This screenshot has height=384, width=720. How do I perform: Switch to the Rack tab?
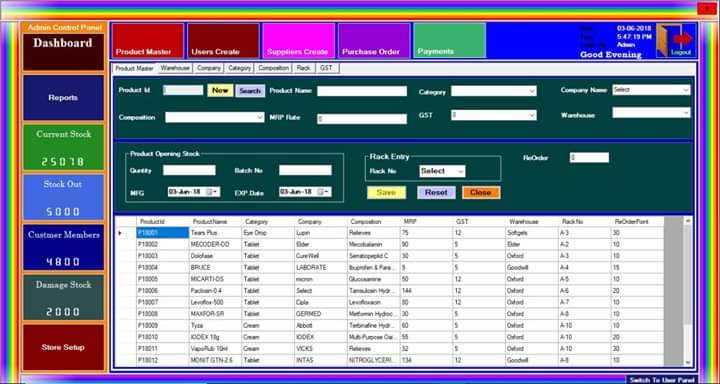point(303,68)
